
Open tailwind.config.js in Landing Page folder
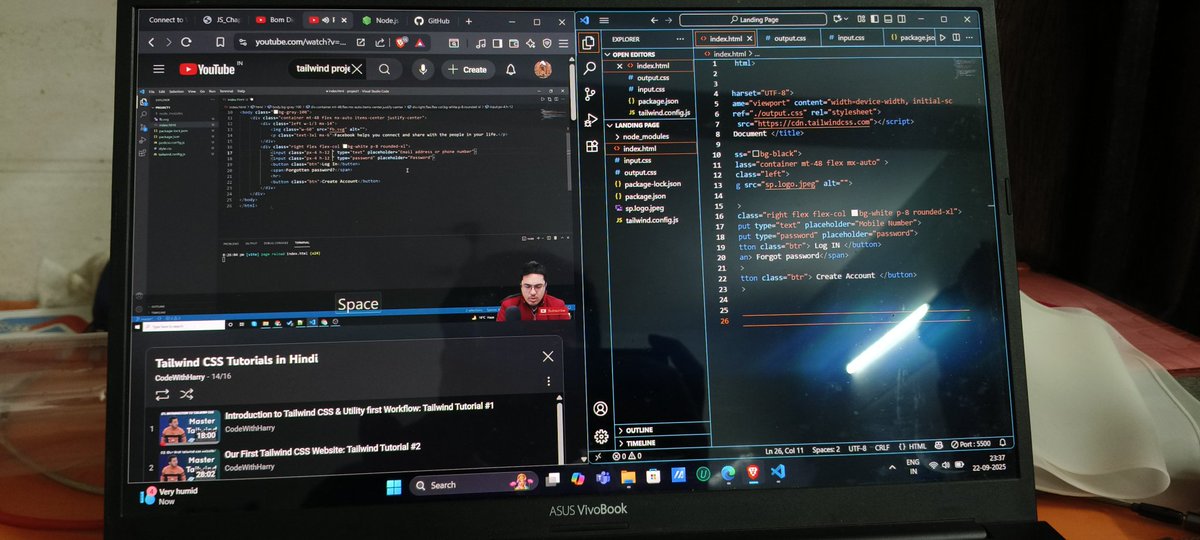pos(652,219)
